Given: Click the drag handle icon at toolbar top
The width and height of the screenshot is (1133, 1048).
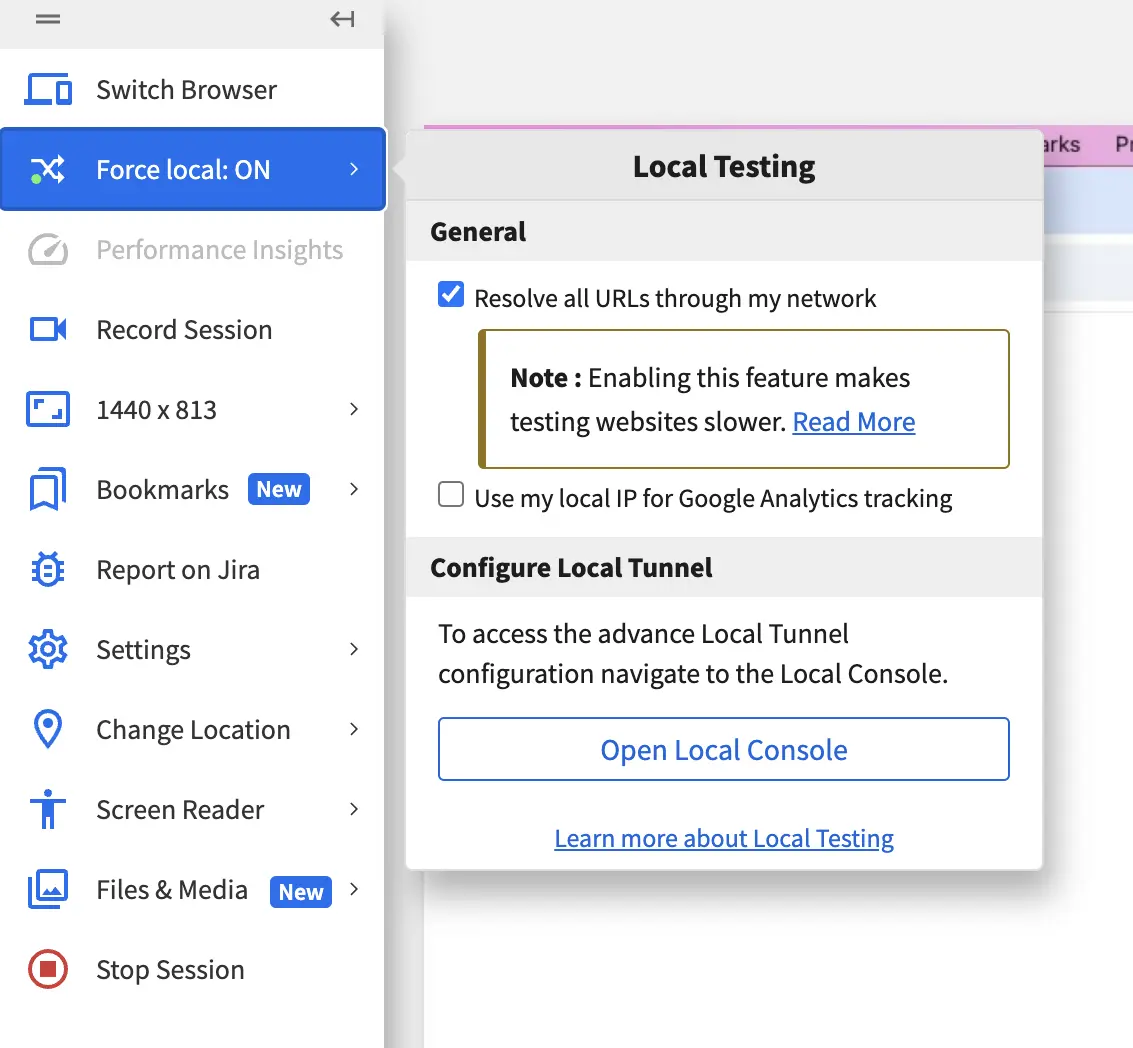Looking at the screenshot, I should pyautogui.click(x=48, y=19).
